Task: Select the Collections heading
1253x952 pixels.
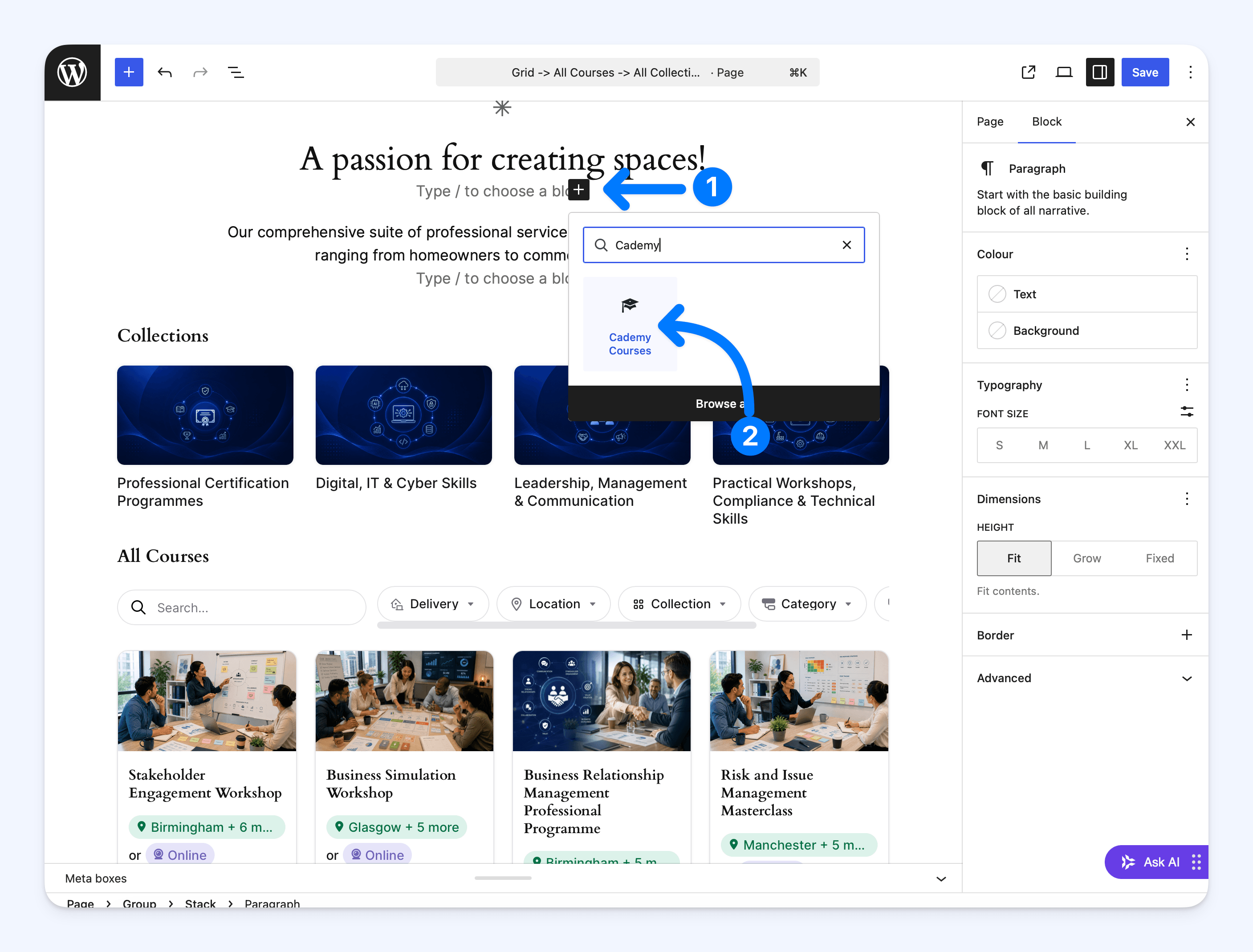Action: click(163, 335)
